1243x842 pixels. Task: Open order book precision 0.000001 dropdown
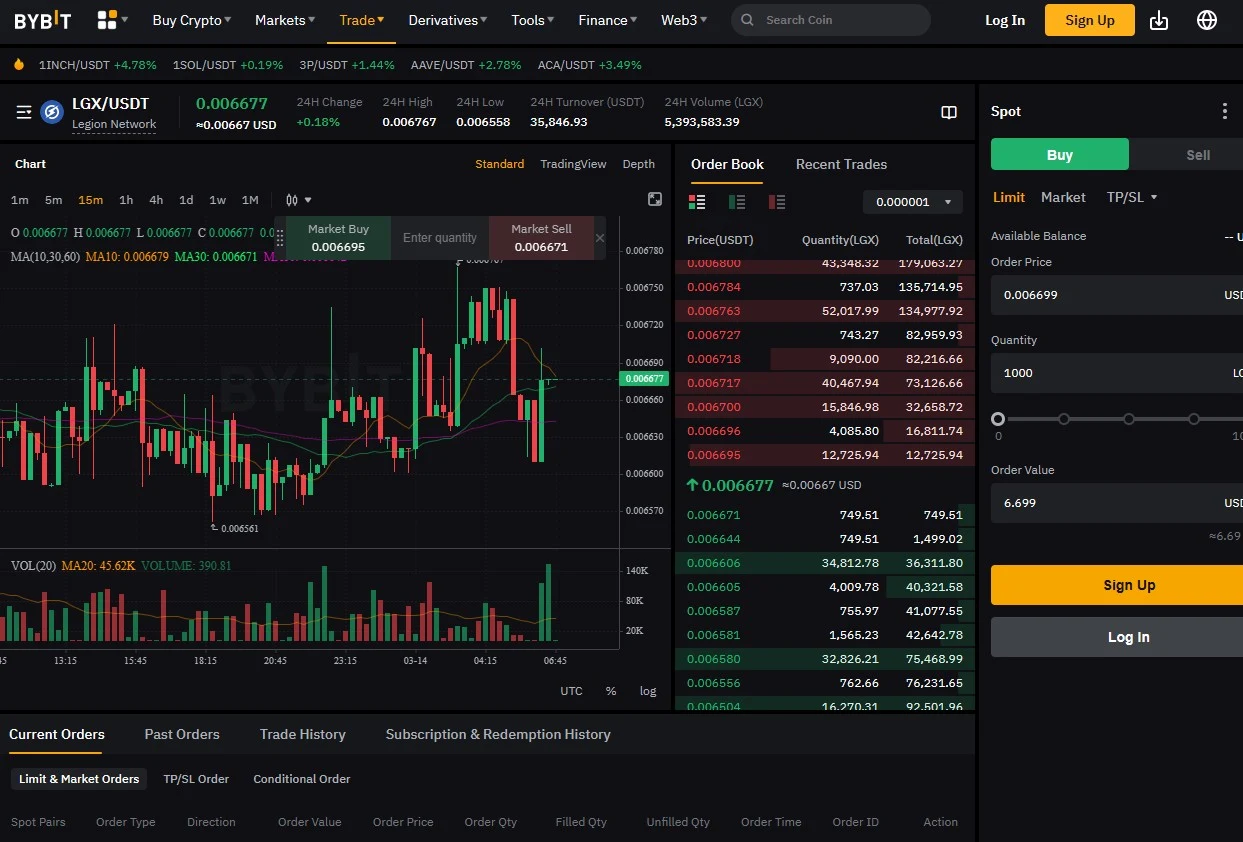point(913,202)
